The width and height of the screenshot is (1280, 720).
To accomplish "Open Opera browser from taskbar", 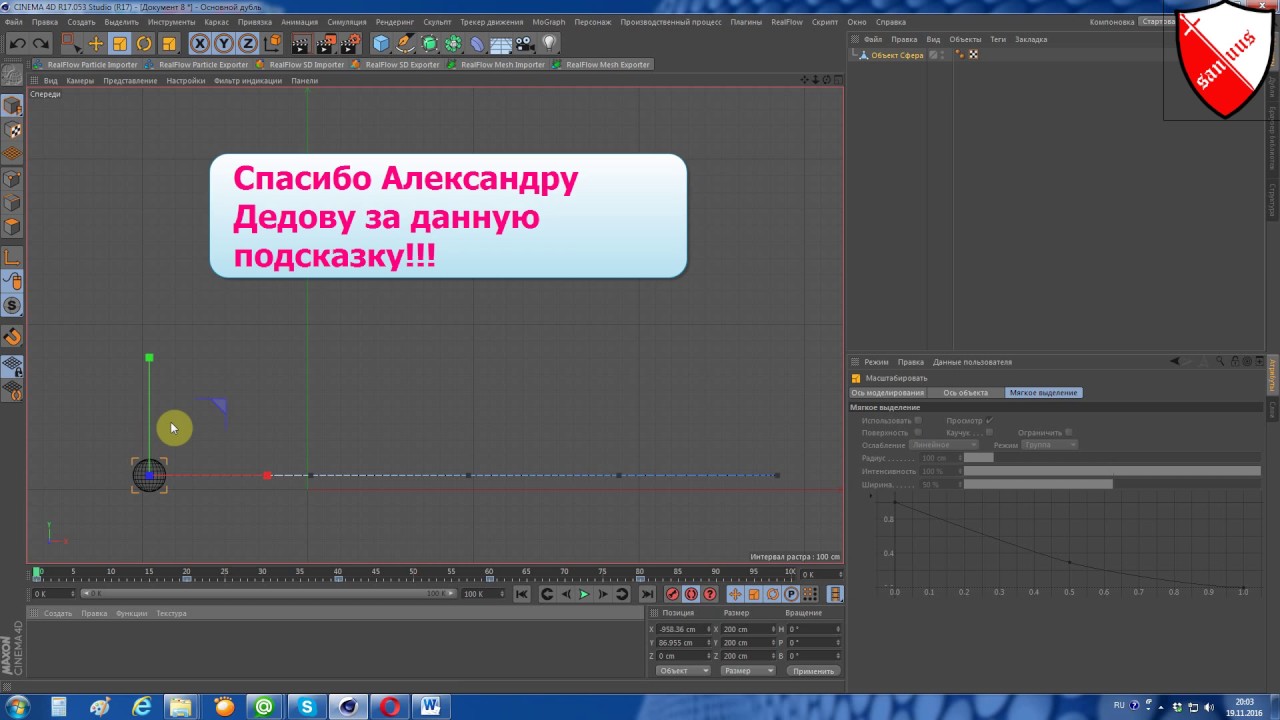I will tap(390, 707).
